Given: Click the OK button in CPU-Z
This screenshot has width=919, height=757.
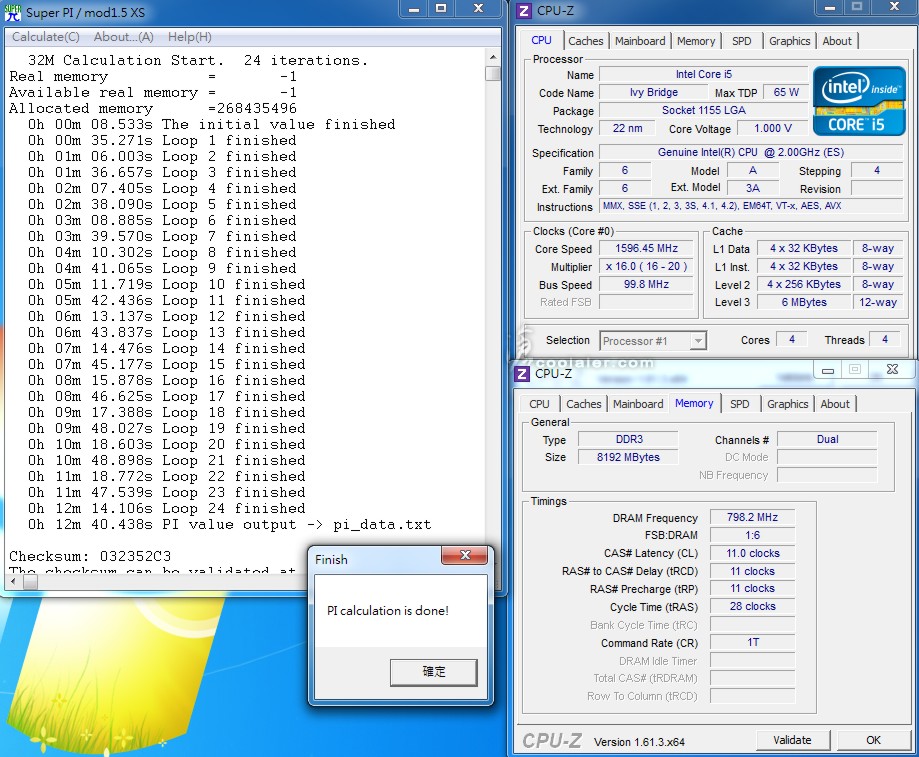Looking at the screenshot, I should coord(873,740).
